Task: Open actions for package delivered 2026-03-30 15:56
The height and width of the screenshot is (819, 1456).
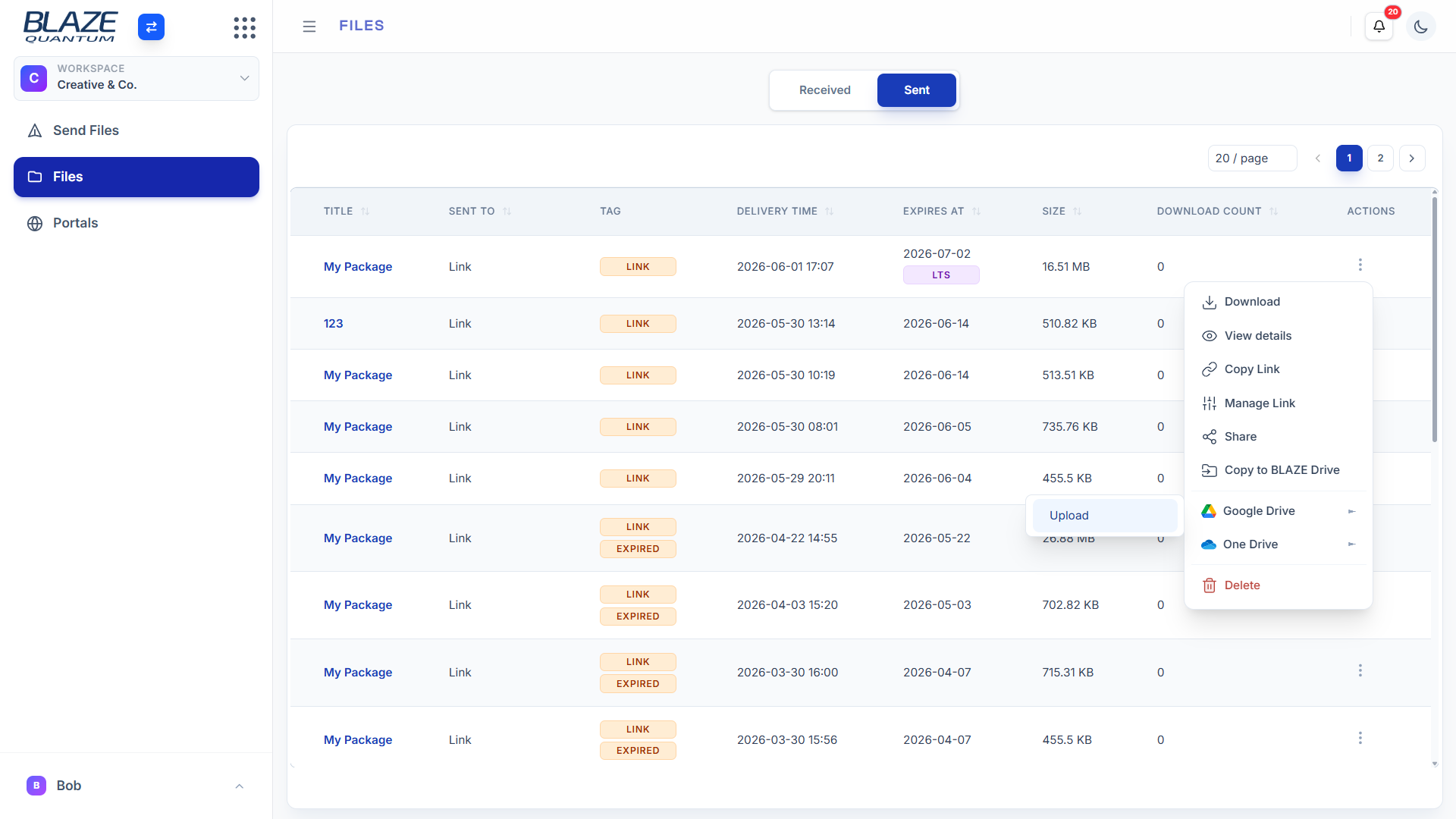Action: (1360, 738)
